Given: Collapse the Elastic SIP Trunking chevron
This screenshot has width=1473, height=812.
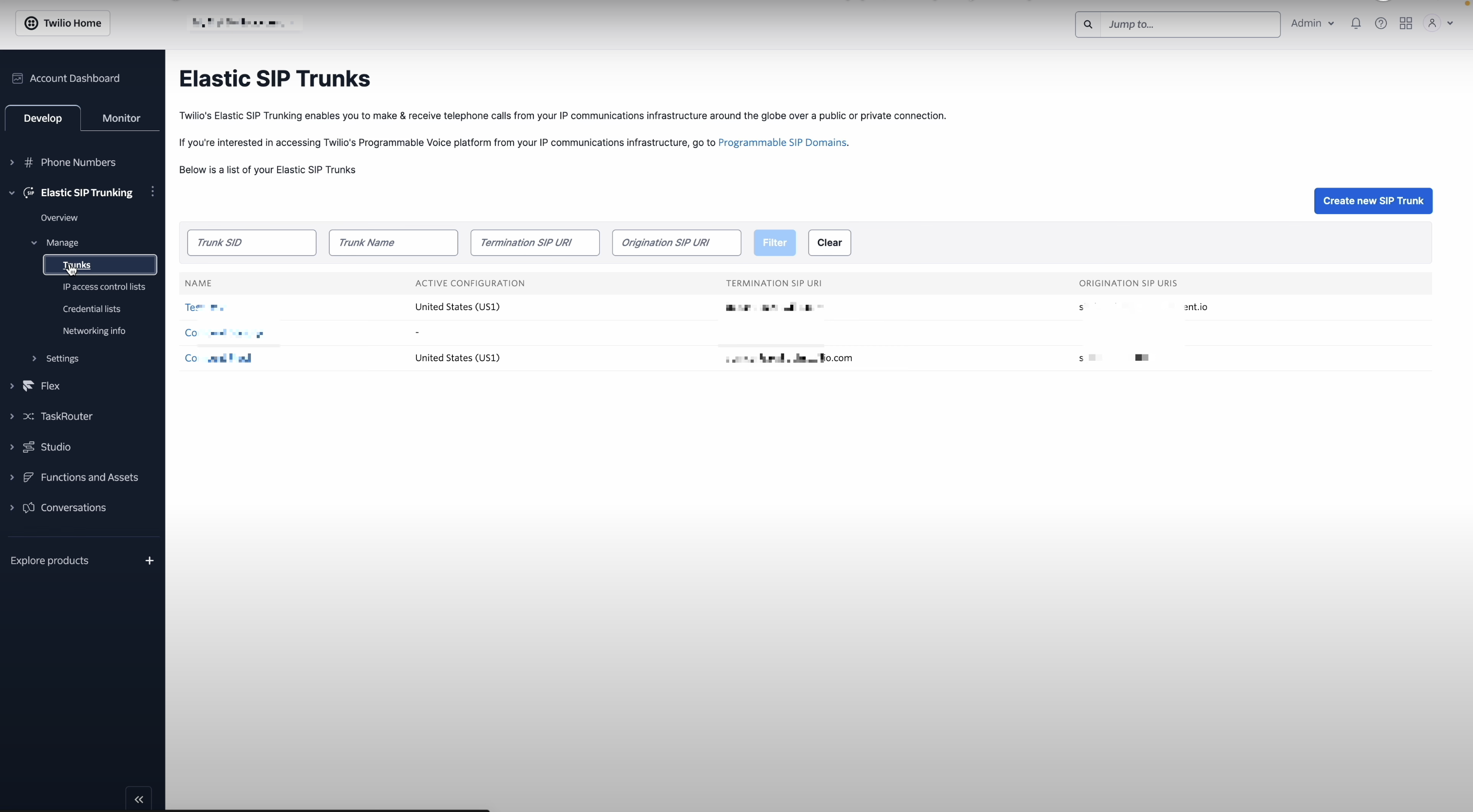Looking at the screenshot, I should point(12,193).
